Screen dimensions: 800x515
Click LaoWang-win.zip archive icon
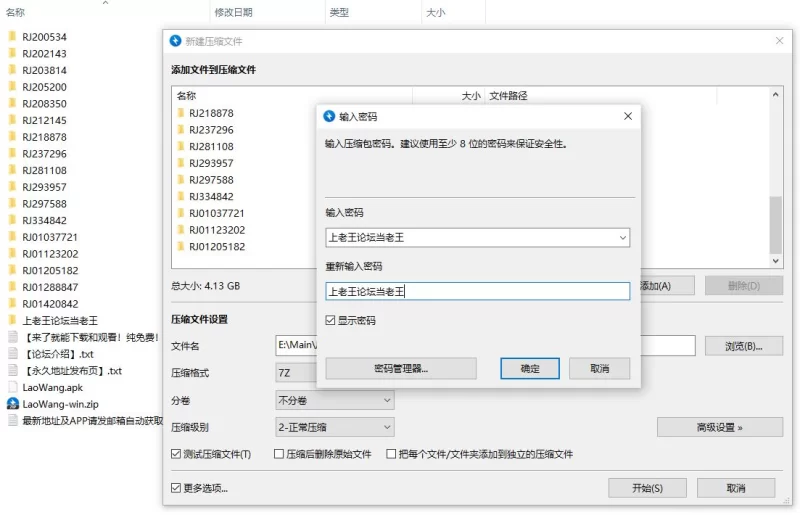tap(13, 404)
